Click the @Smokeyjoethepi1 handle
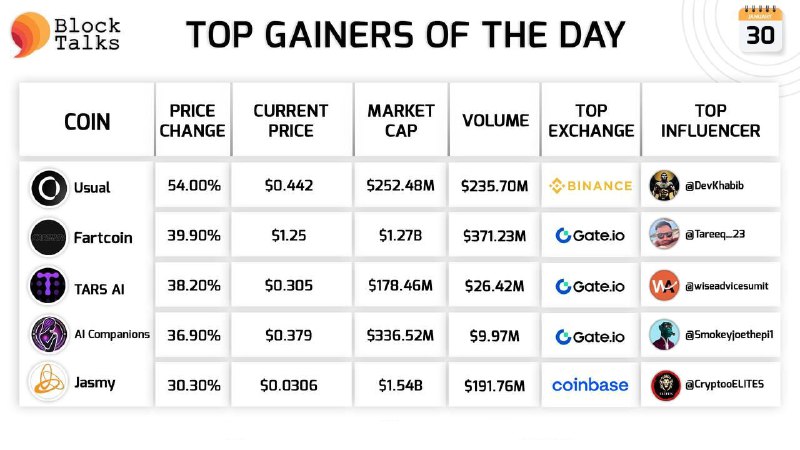Screen dimensions: 800x450 (x=729, y=335)
